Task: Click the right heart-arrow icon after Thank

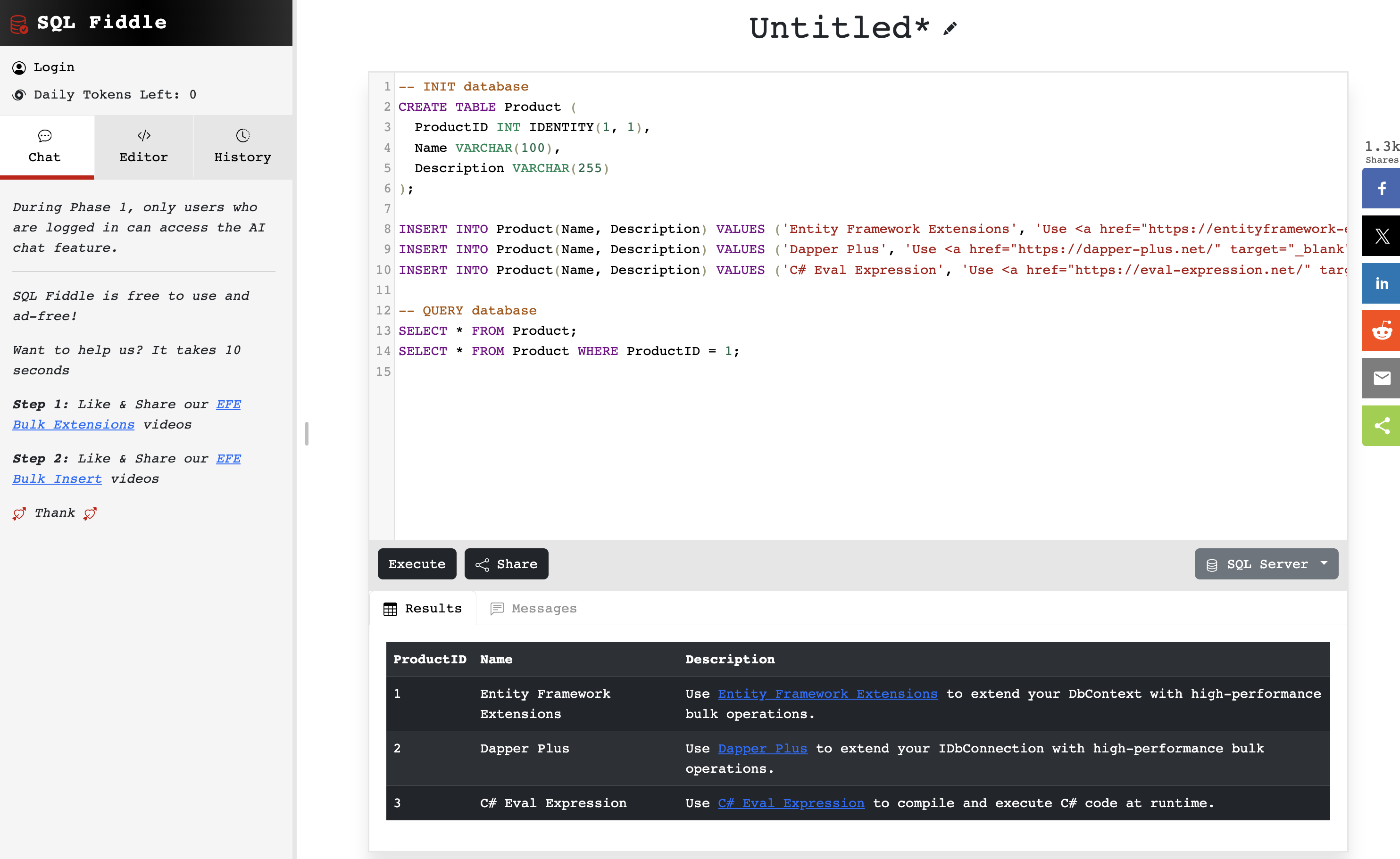Action: tap(90, 513)
